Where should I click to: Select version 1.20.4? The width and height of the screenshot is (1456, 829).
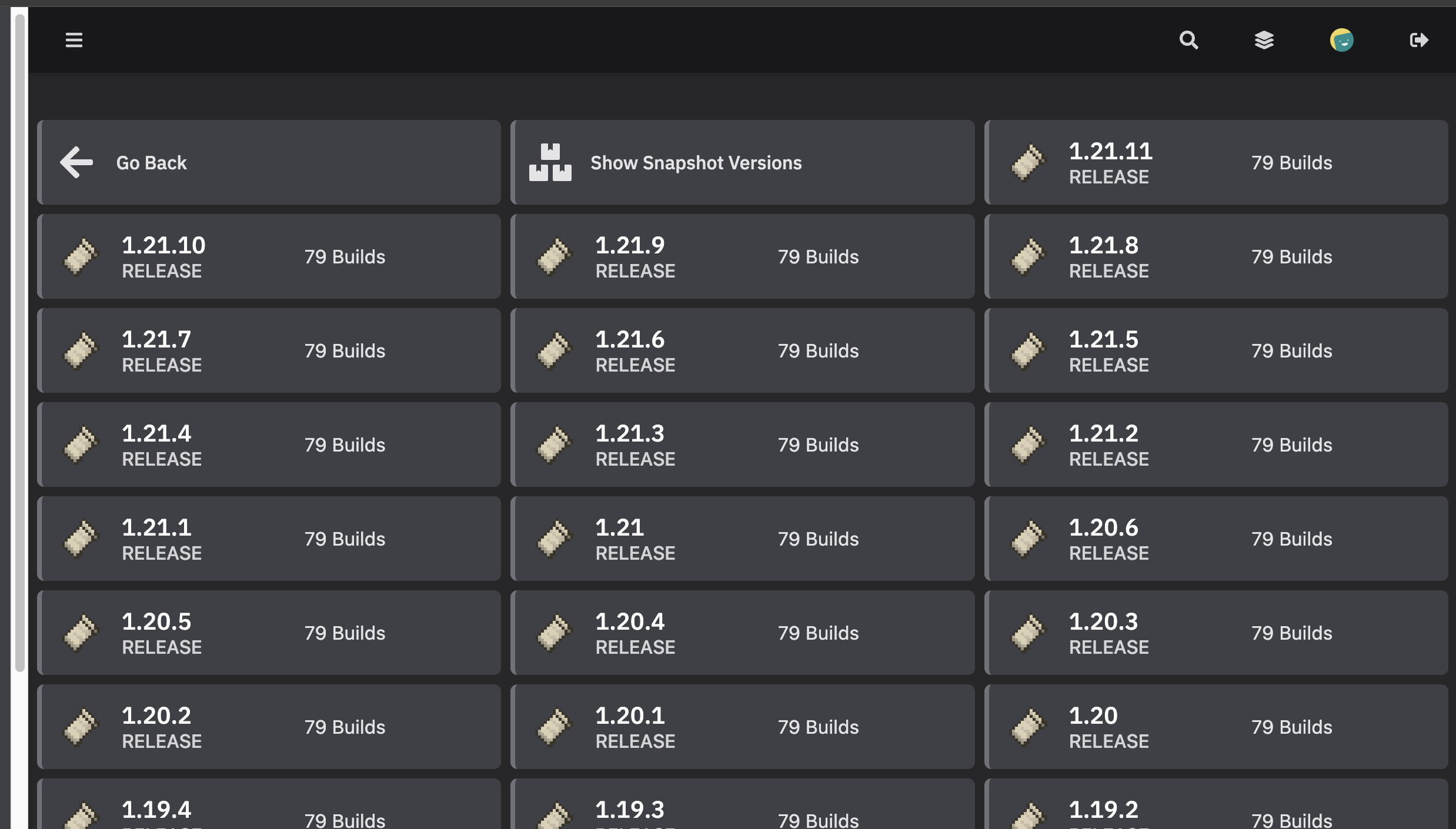coord(743,633)
